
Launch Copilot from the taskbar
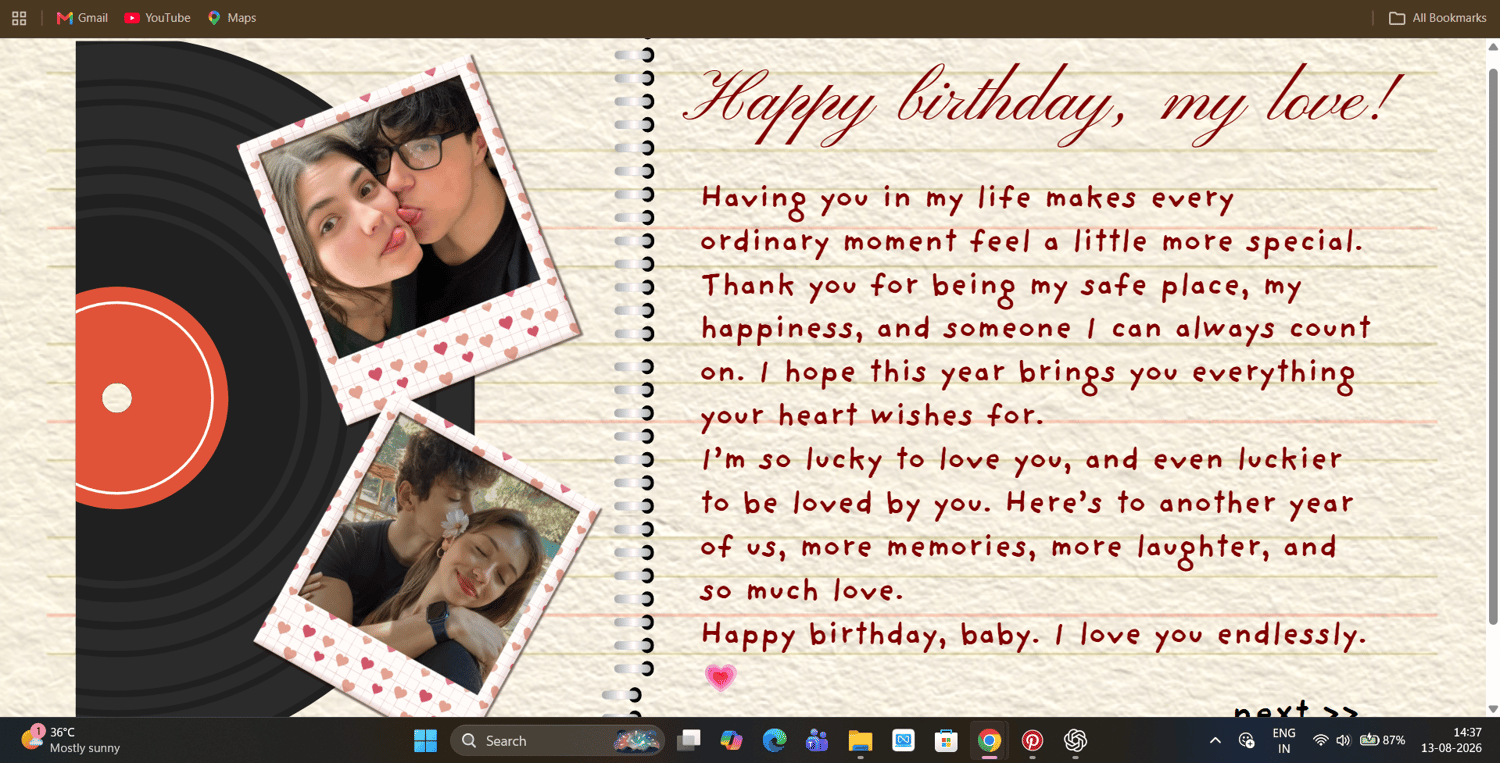[731, 740]
